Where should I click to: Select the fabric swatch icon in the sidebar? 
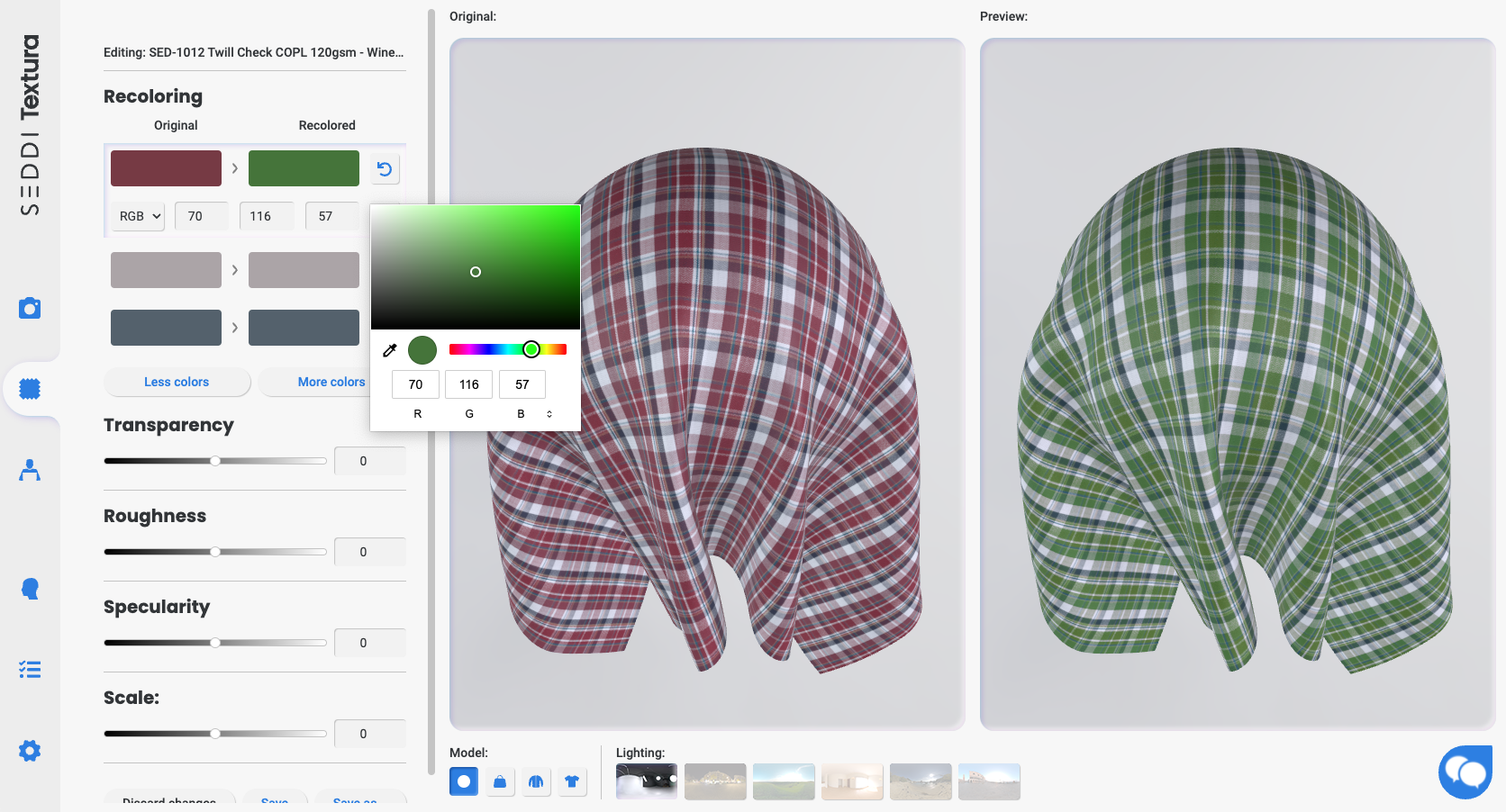tap(30, 388)
